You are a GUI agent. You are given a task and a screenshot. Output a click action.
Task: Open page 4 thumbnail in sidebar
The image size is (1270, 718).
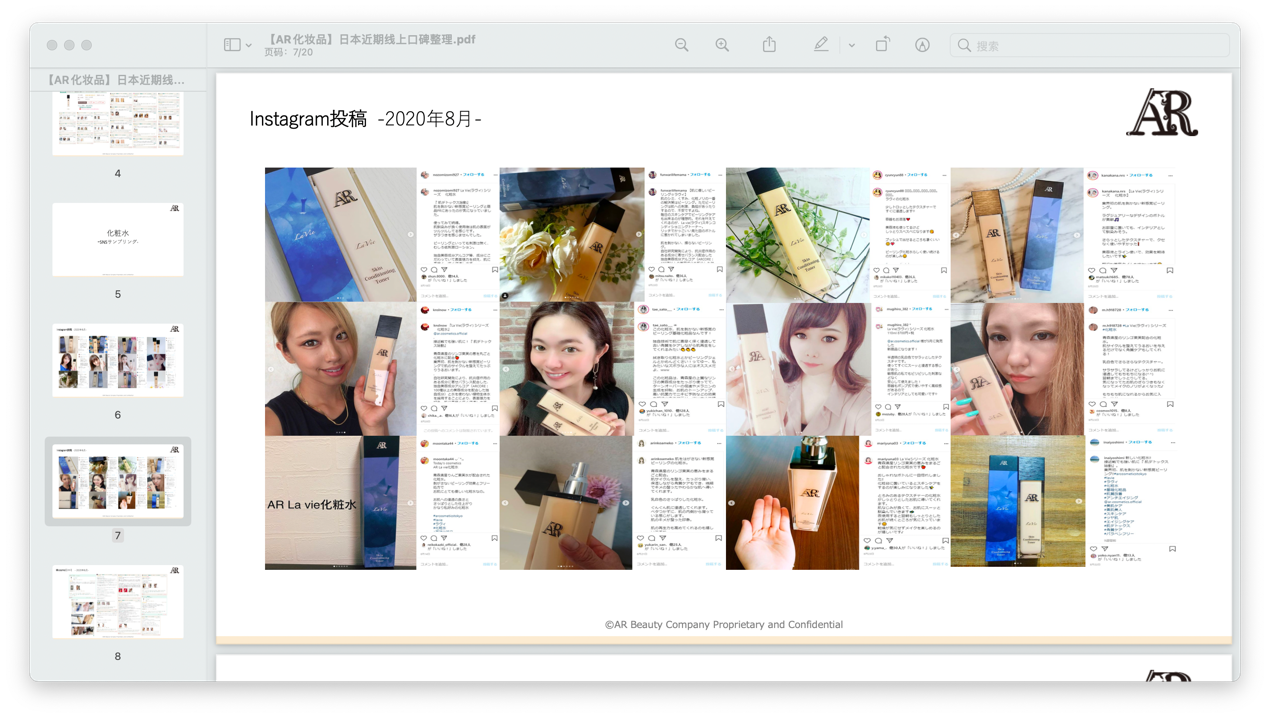118,124
